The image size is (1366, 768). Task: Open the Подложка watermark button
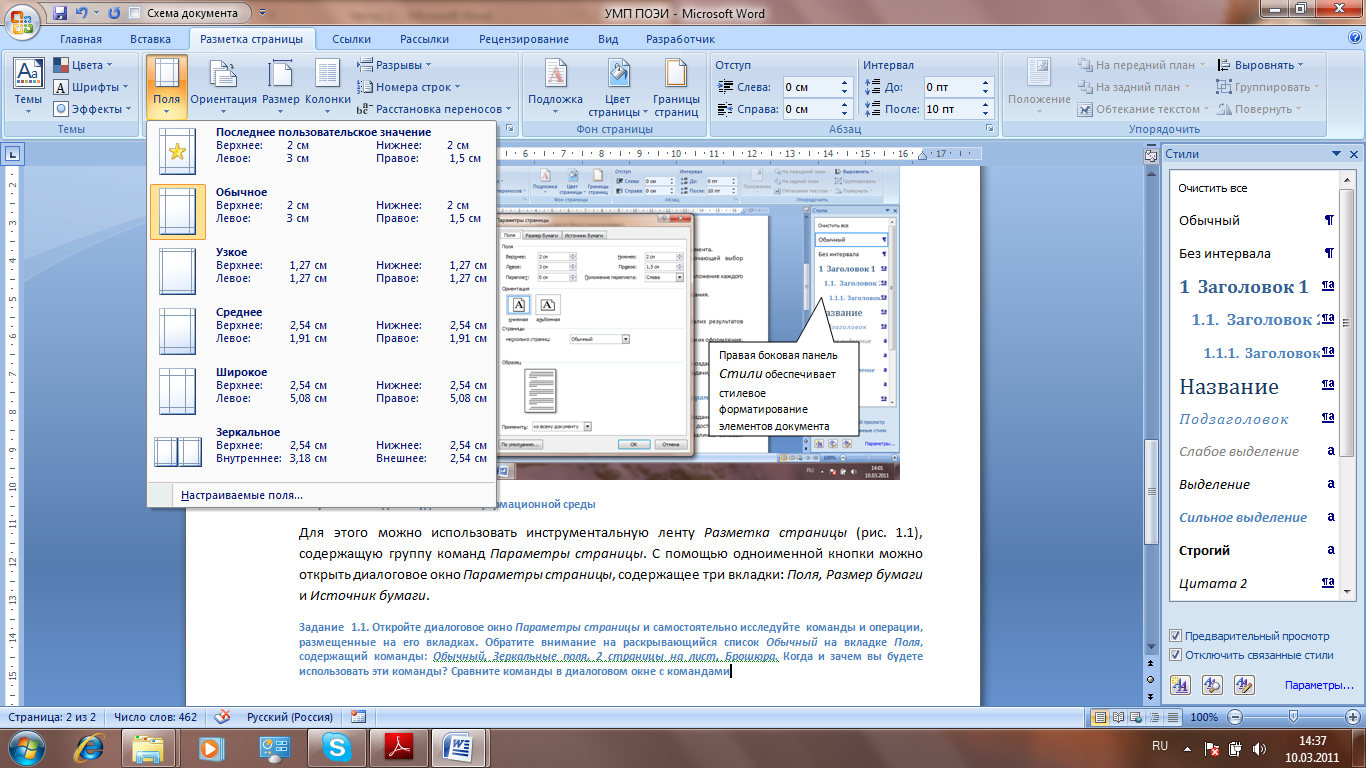click(555, 85)
